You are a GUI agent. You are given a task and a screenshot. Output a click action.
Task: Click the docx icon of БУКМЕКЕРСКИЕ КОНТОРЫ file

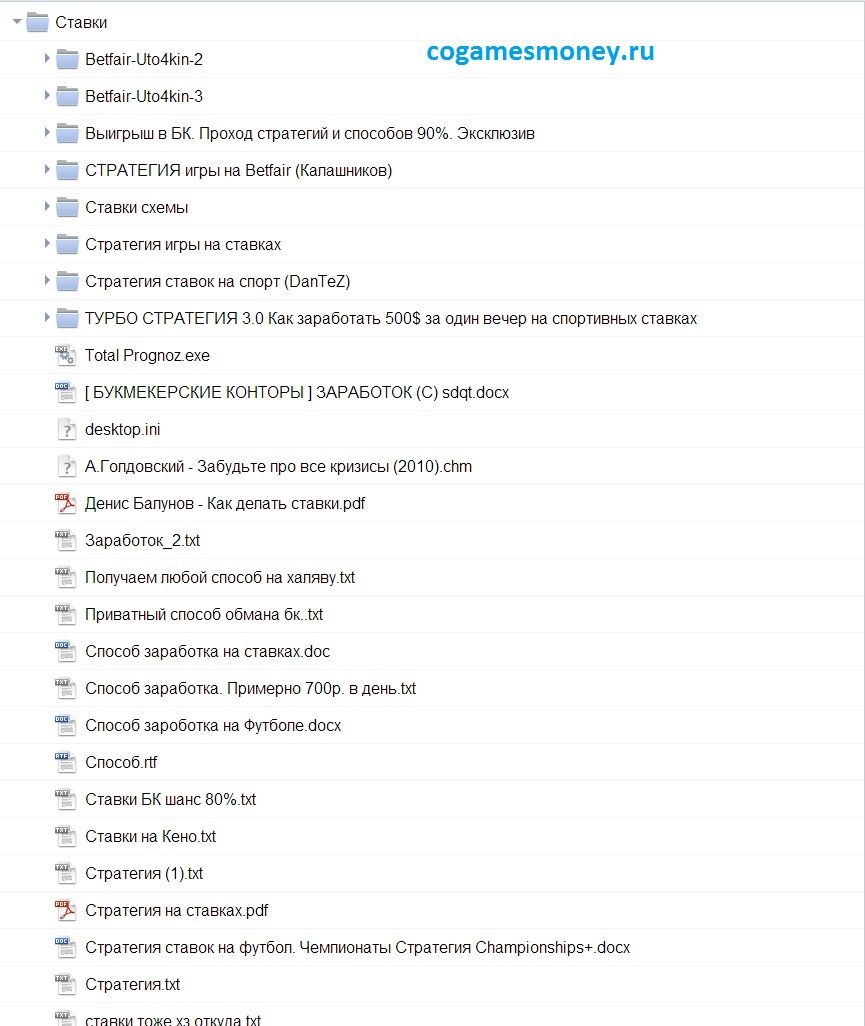pyautogui.click(x=65, y=392)
